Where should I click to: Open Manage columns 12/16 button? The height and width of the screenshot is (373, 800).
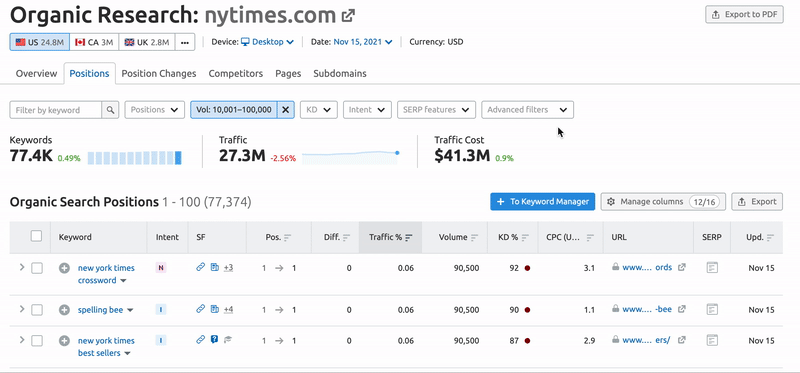pos(663,202)
